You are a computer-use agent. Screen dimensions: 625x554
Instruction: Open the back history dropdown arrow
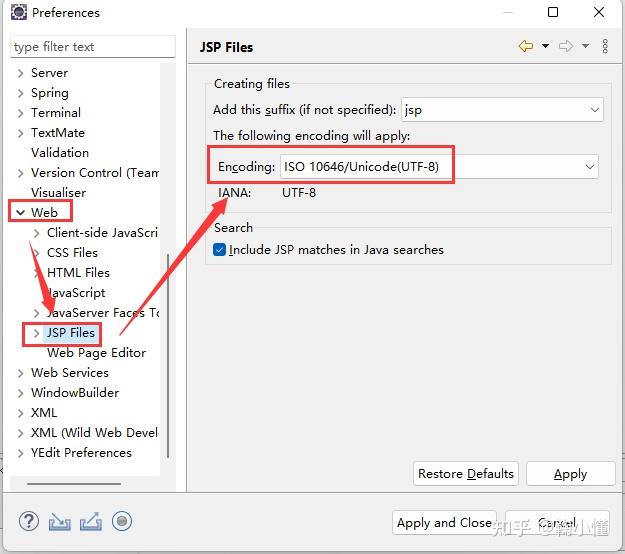point(545,46)
